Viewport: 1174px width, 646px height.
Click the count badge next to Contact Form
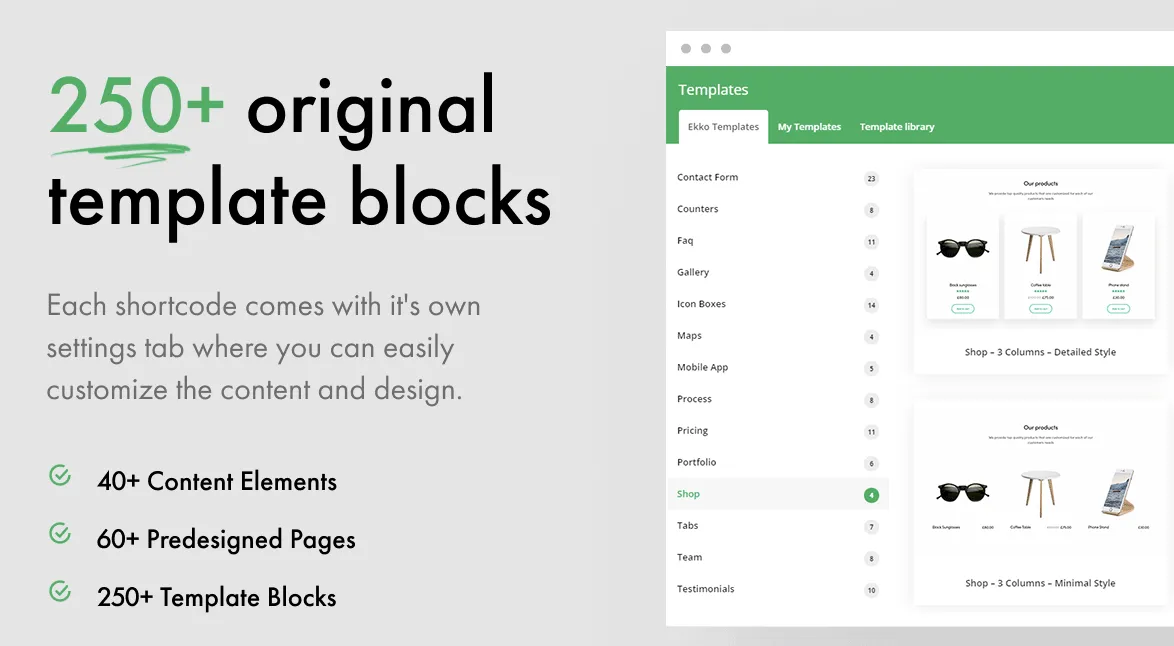tap(871, 178)
